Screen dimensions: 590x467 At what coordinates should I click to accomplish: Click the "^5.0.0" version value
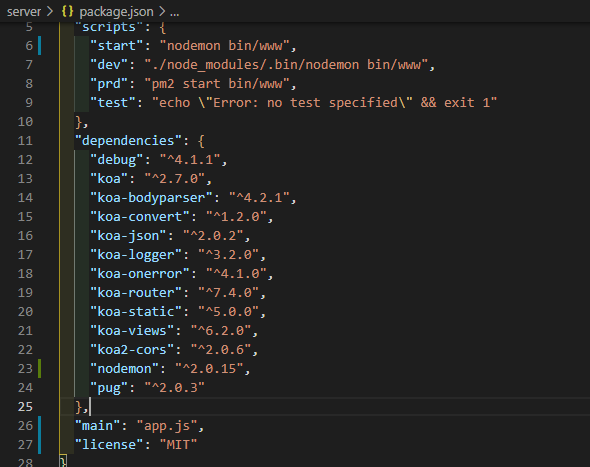pos(228,312)
